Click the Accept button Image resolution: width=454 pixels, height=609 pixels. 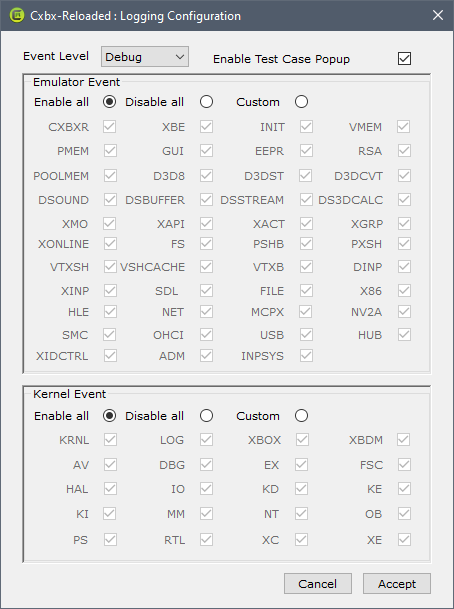[x=397, y=583]
